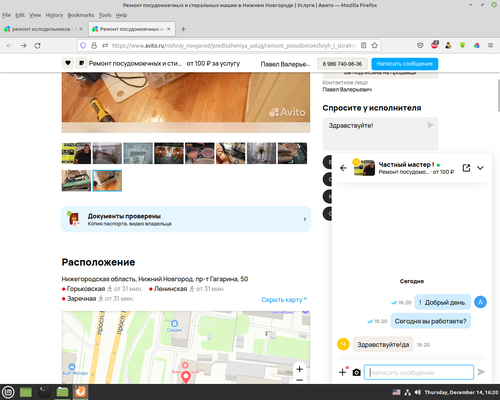Collapse the map via 'Скрыть карту'
Image resolution: width=500 pixels, height=400 pixels.
tap(284, 300)
